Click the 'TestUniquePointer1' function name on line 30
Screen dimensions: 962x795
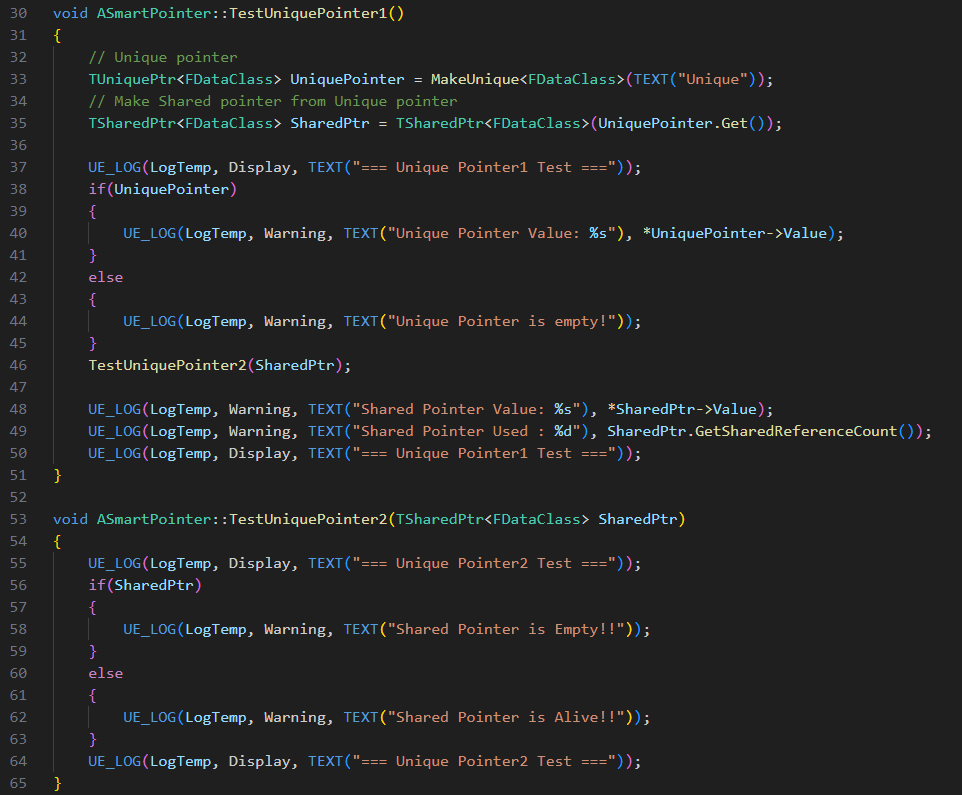pyautogui.click(x=308, y=13)
